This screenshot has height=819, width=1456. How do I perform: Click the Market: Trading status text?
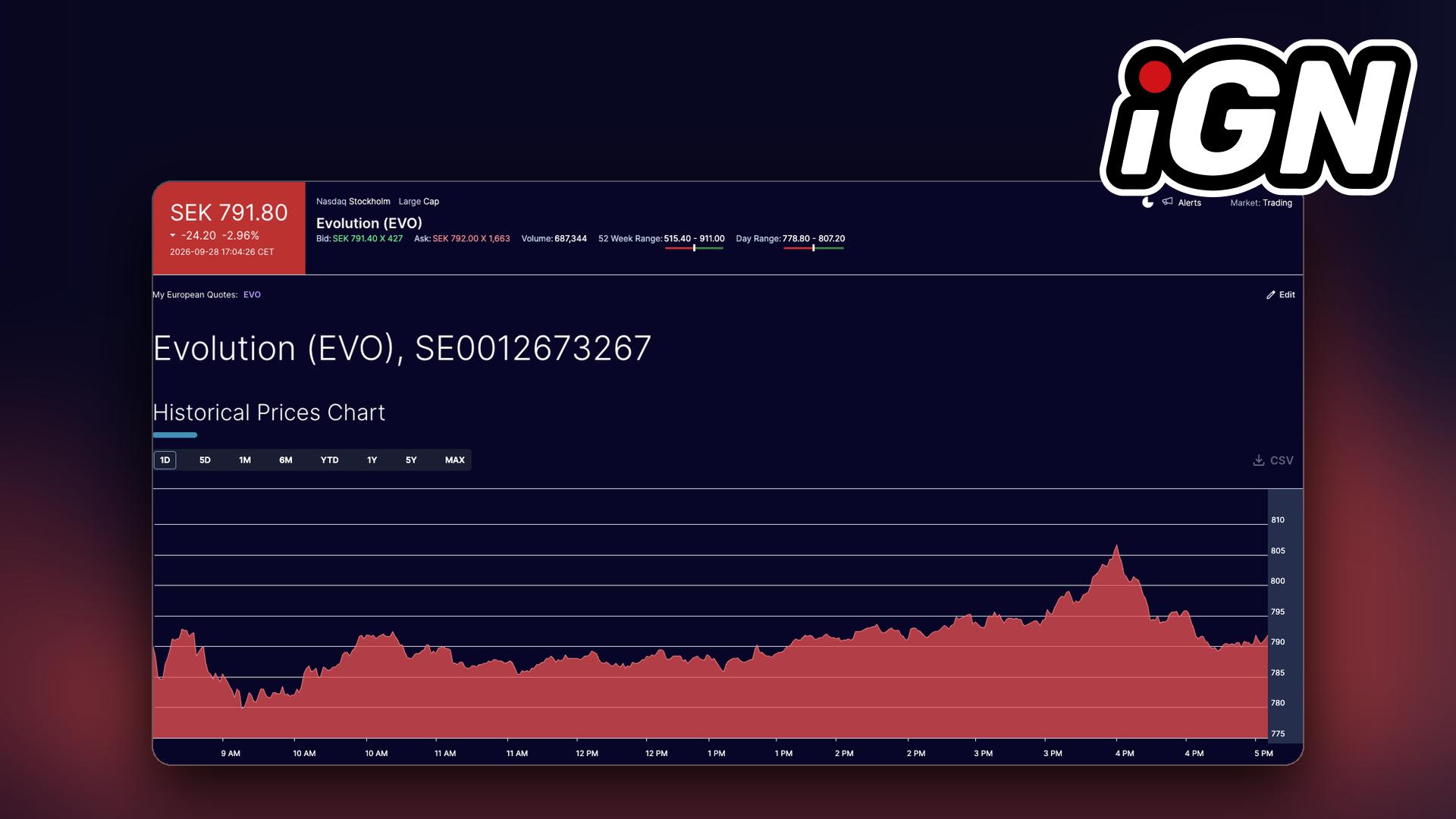tap(1261, 203)
